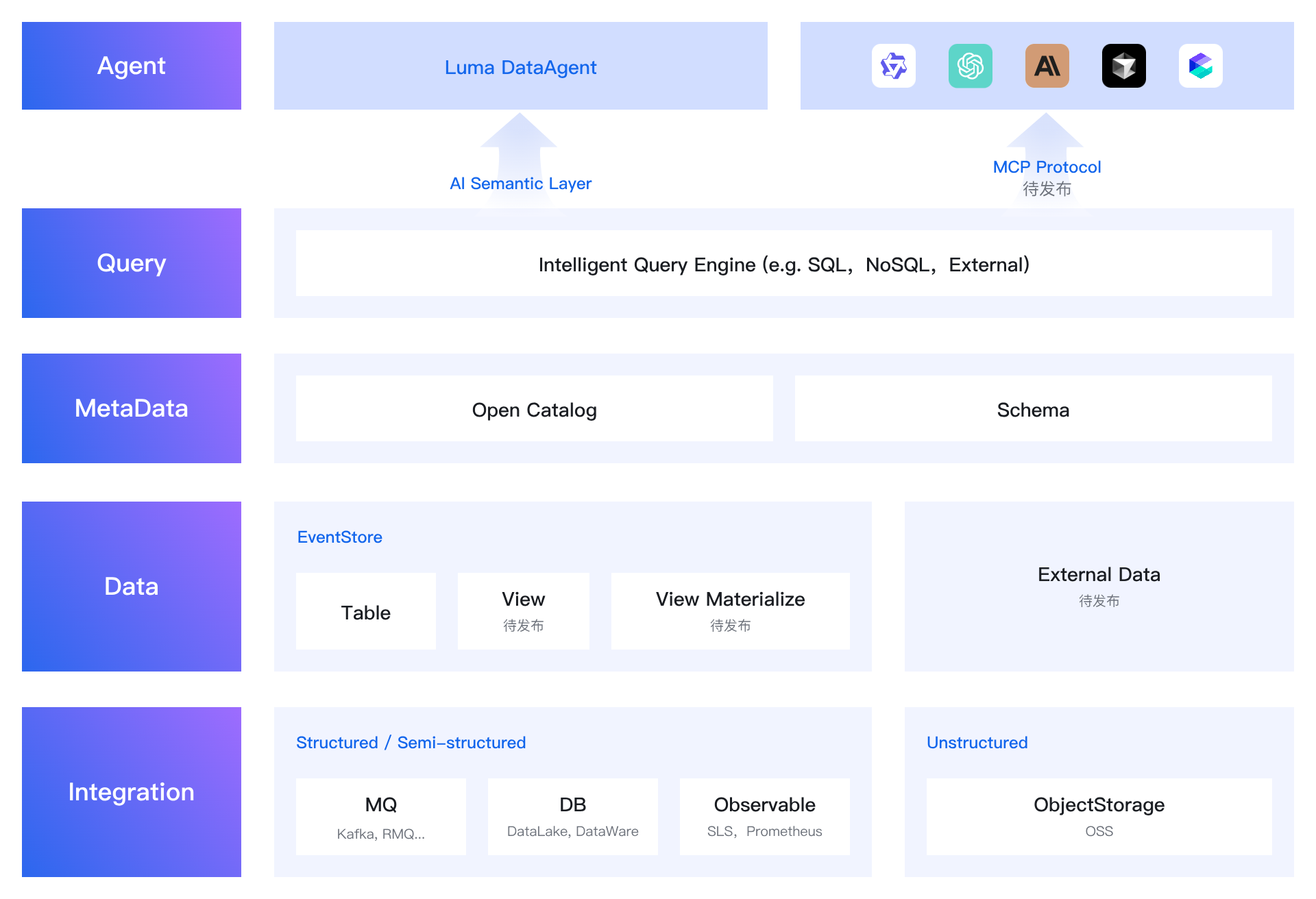Viewport: 1316px width, 899px height.
Task: Select the MQ Kafka integration box
Action: click(381, 817)
